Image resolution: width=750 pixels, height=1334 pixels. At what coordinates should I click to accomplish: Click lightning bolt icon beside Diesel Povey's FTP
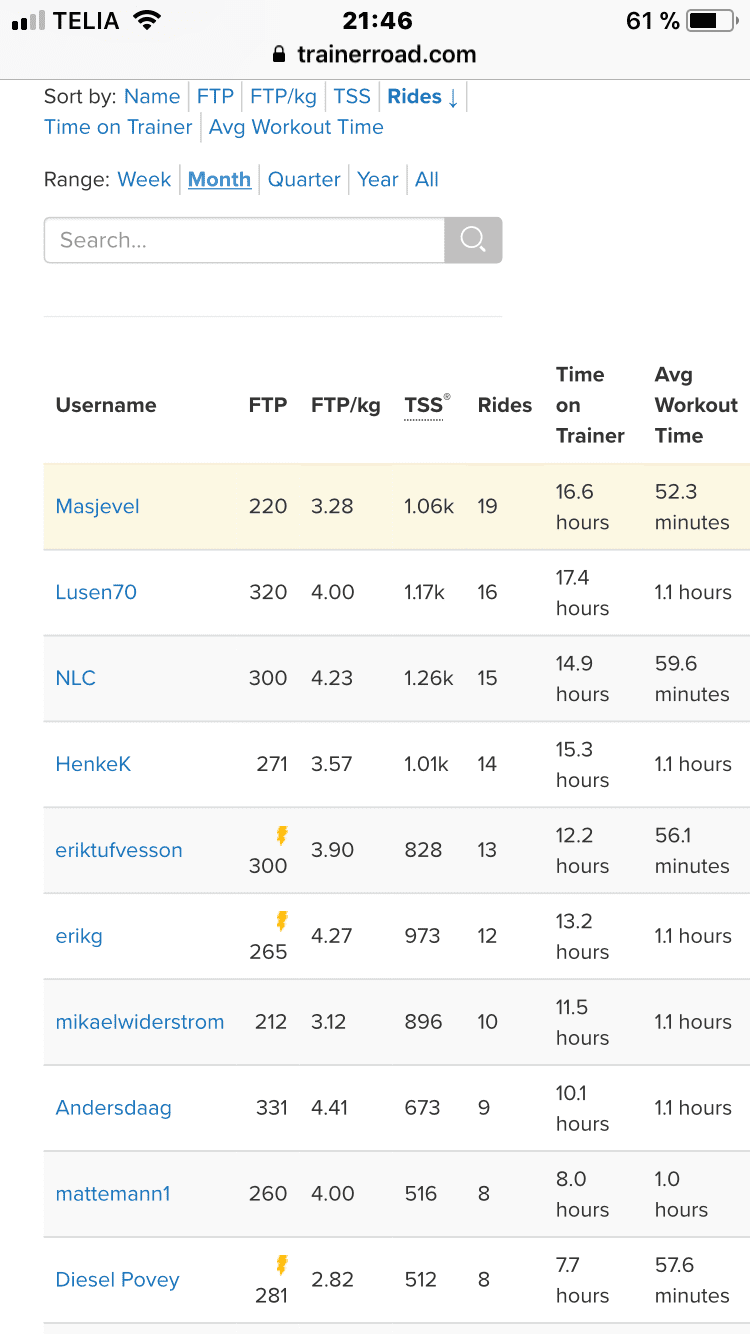[x=282, y=1265]
